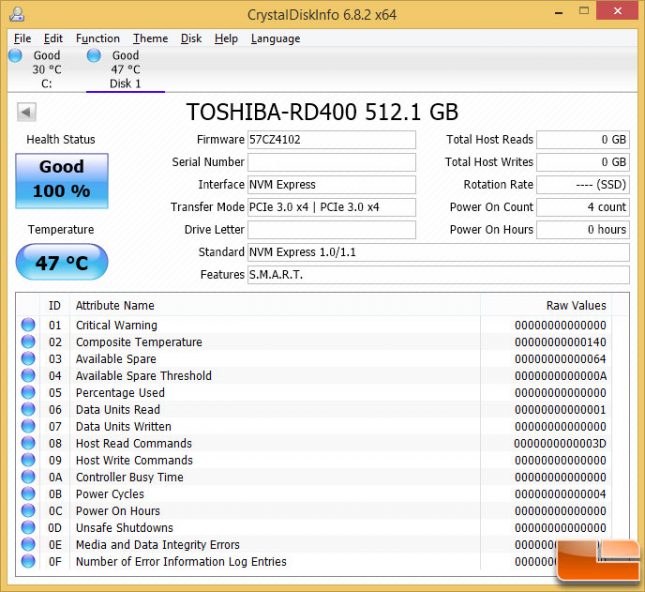Click the empty Drive Letter field

[x=331, y=230]
